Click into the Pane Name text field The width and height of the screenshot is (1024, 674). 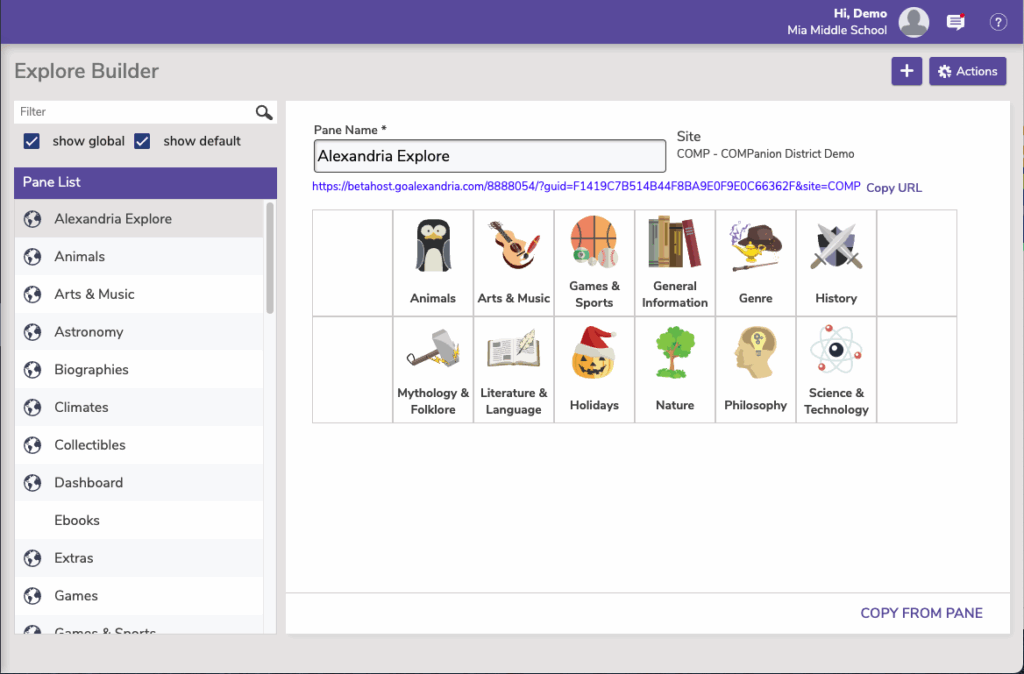pos(489,156)
